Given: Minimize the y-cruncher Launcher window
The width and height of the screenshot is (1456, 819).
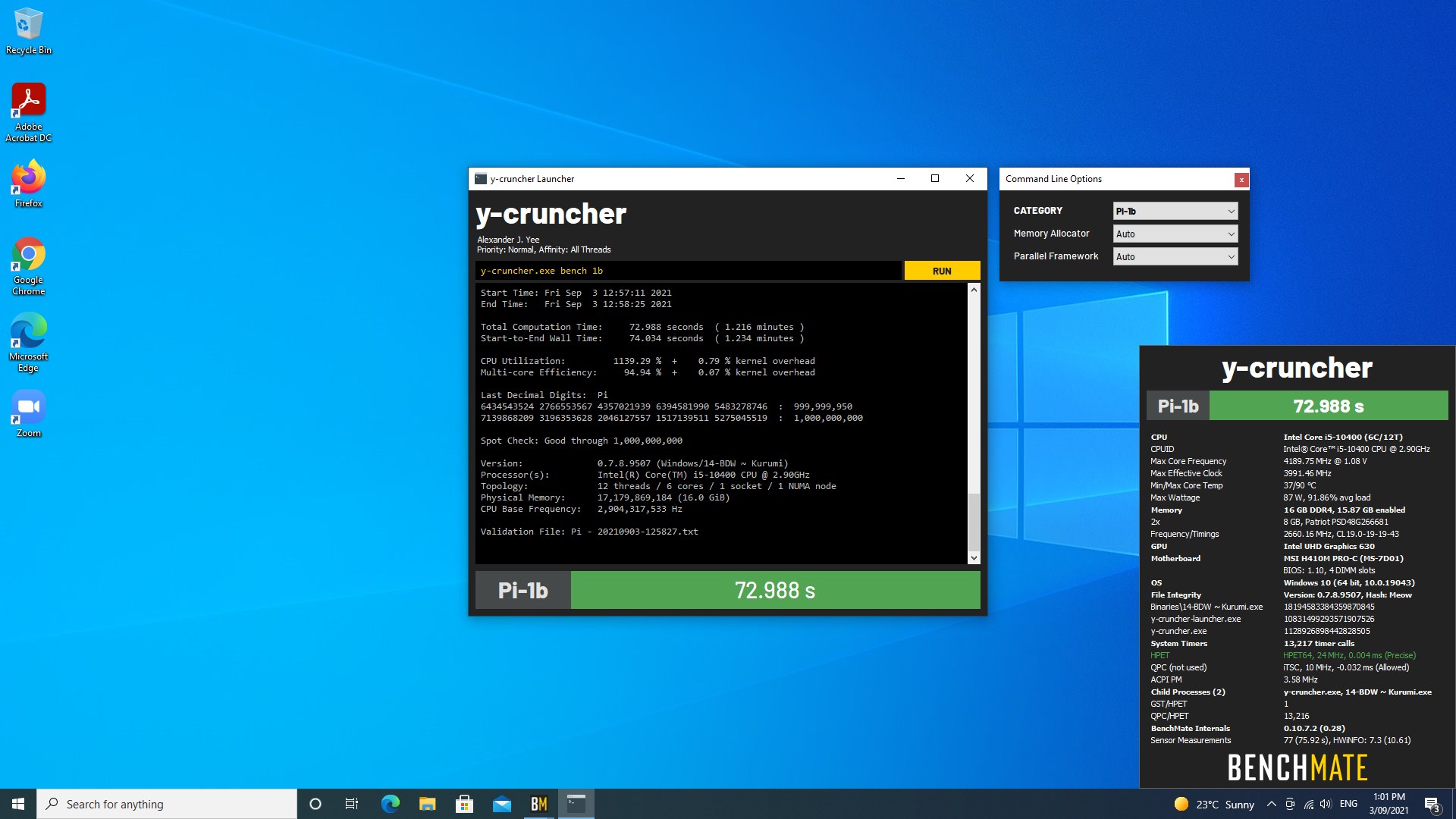Looking at the screenshot, I should pyautogui.click(x=901, y=179).
